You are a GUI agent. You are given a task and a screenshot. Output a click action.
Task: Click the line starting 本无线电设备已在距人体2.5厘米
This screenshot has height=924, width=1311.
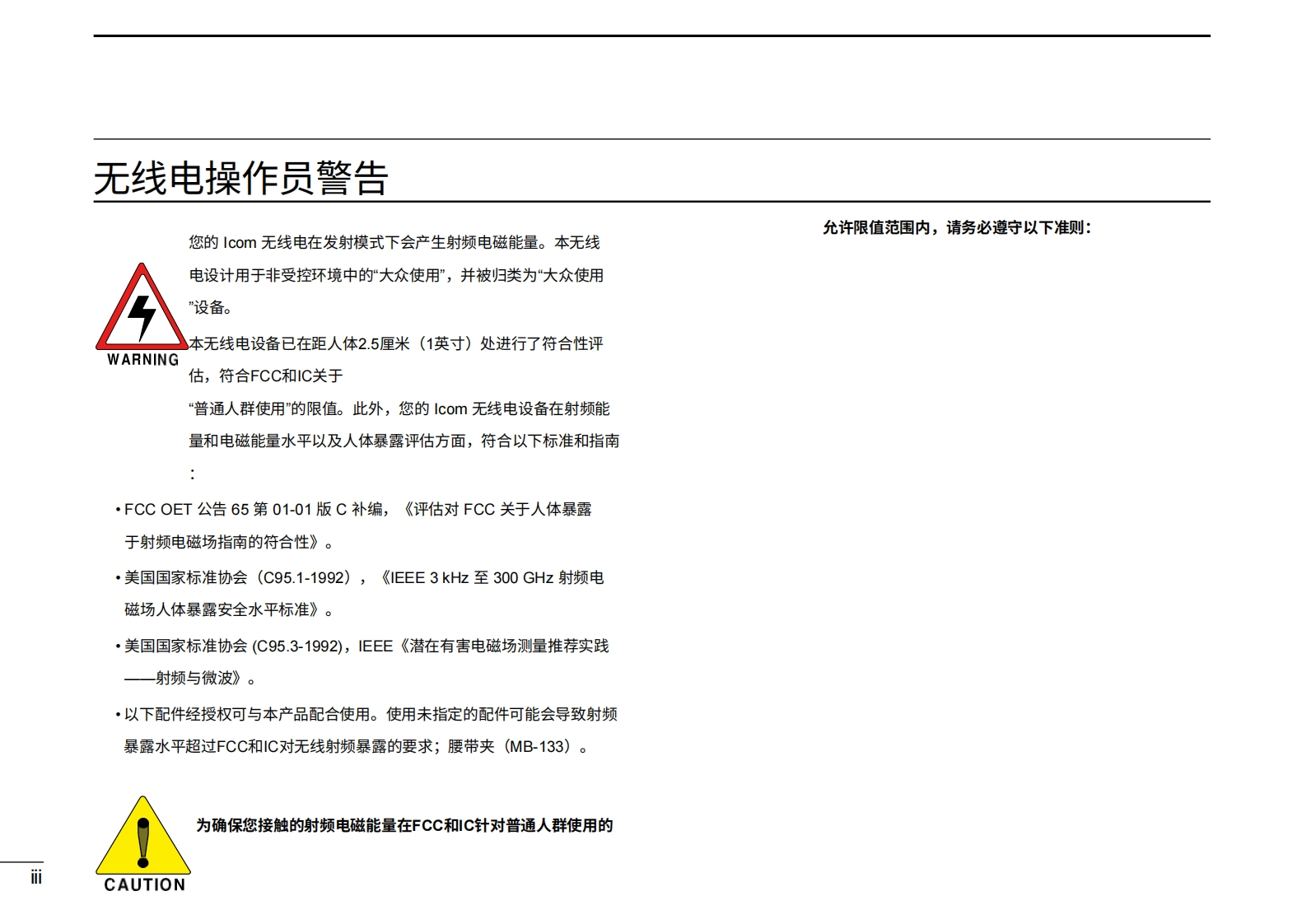click(x=395, y=343)
